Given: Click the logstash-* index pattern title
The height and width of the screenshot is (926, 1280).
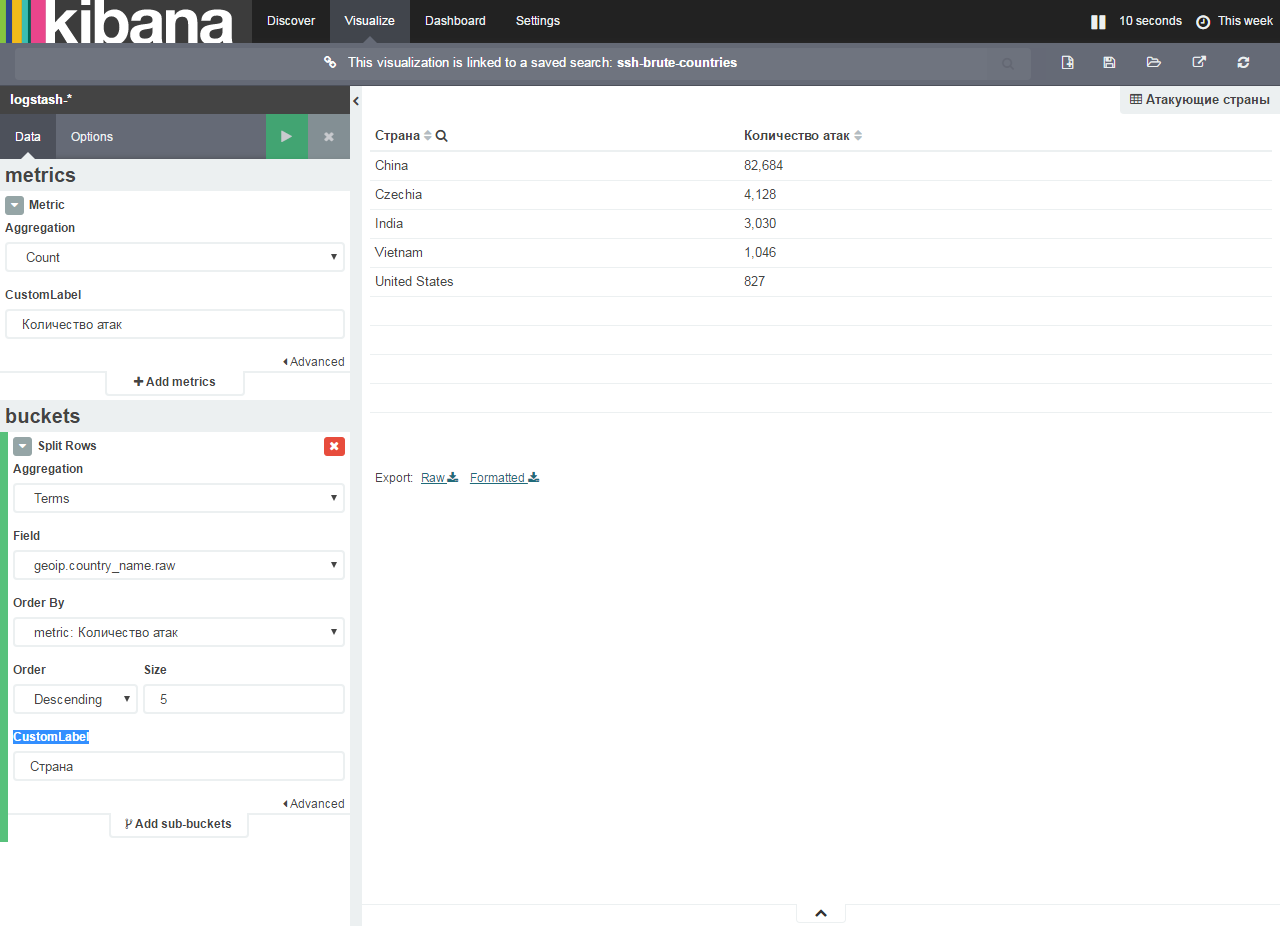Looking at the screenshot, I should [41, 100].
